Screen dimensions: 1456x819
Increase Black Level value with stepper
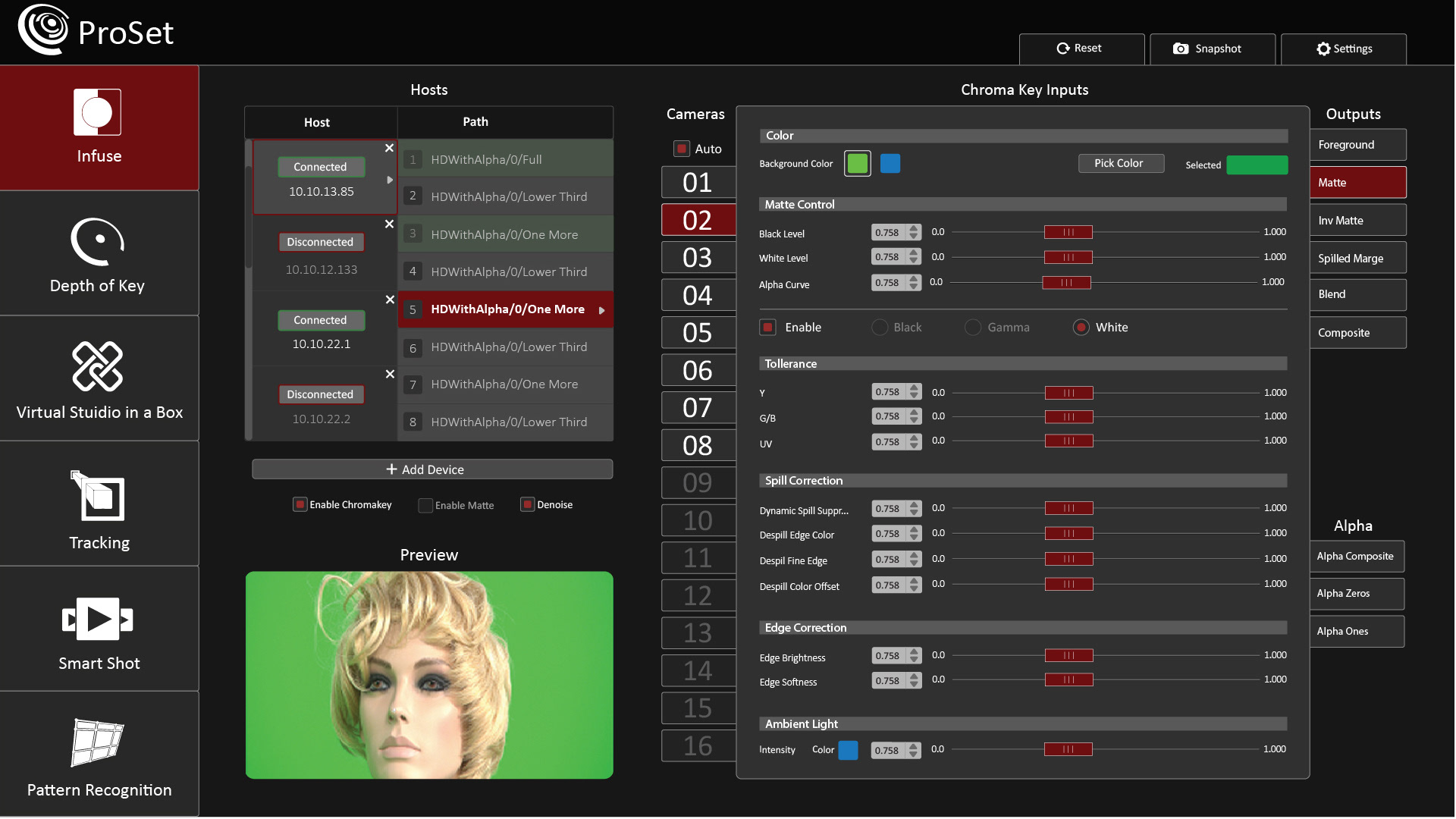pos(915,229)
